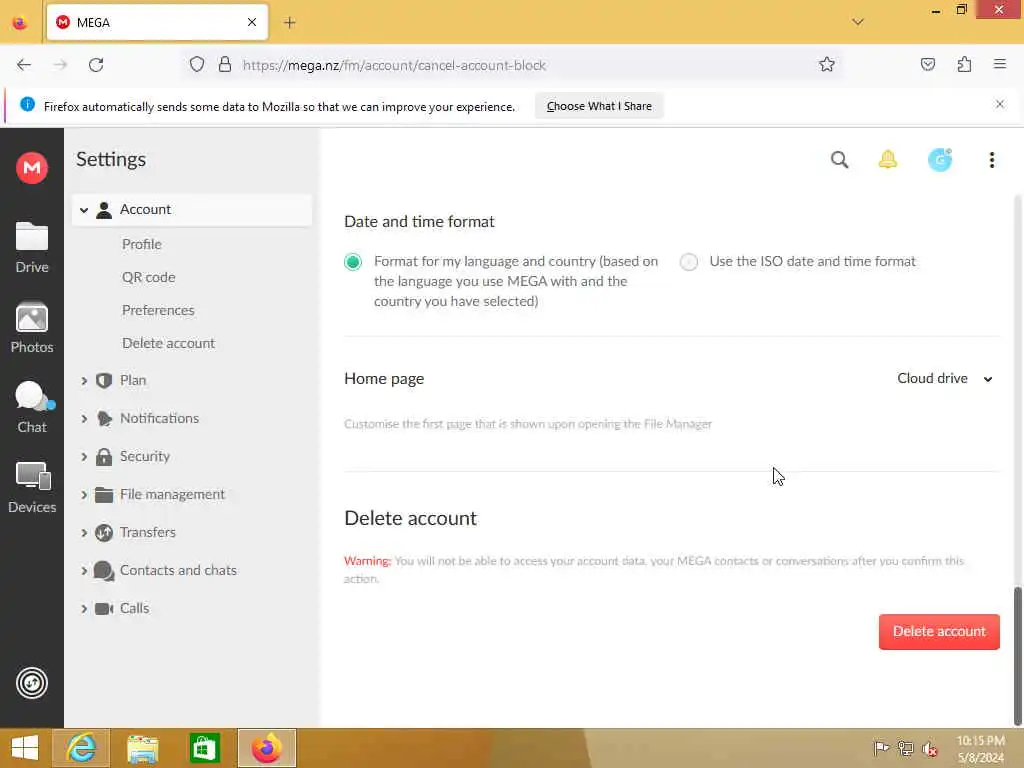Screen dimensions: 1024x768
Task: Open the Drive section
Action: point(31,248)
